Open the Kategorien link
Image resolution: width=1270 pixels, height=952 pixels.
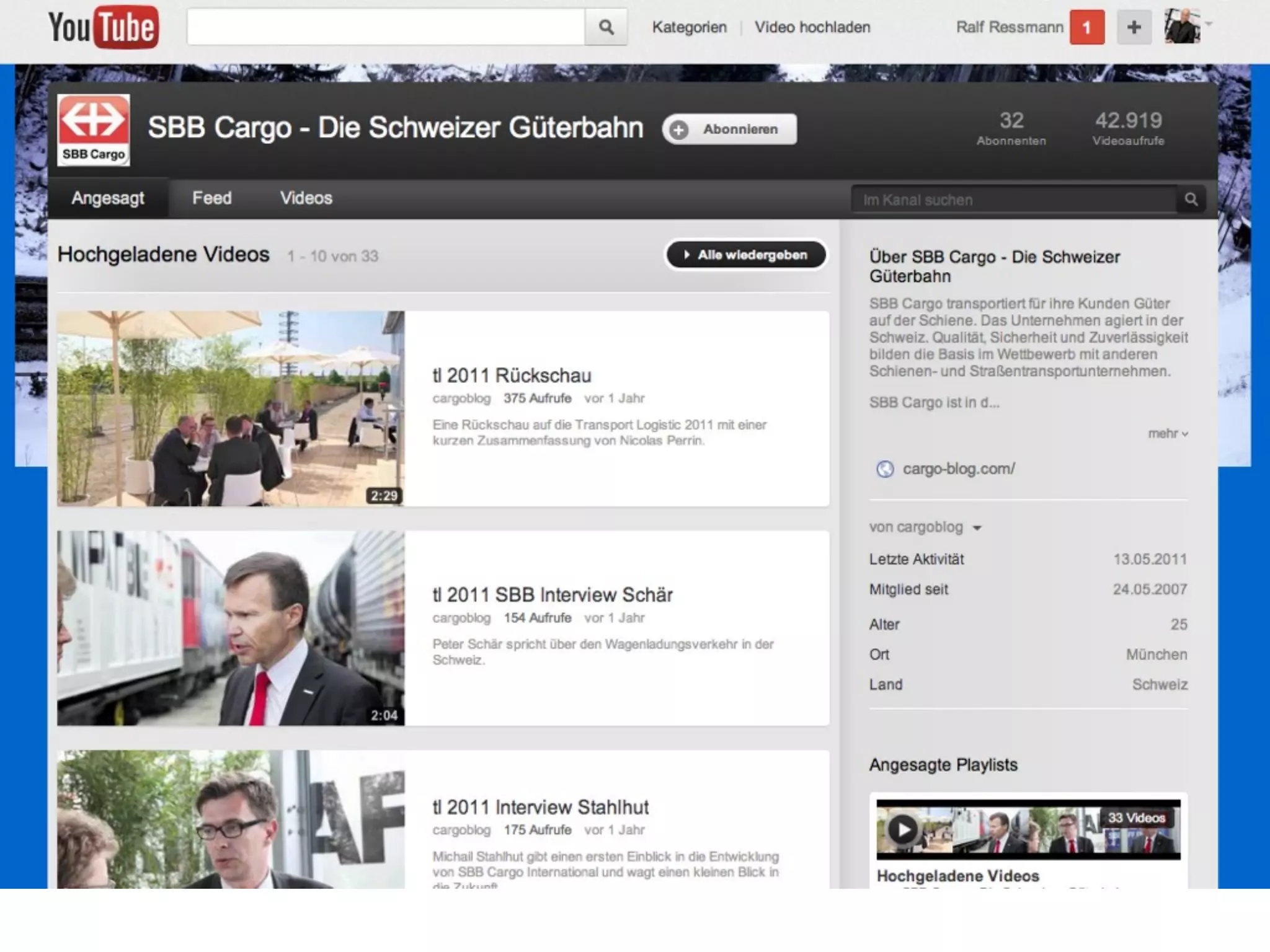[689, 27]
